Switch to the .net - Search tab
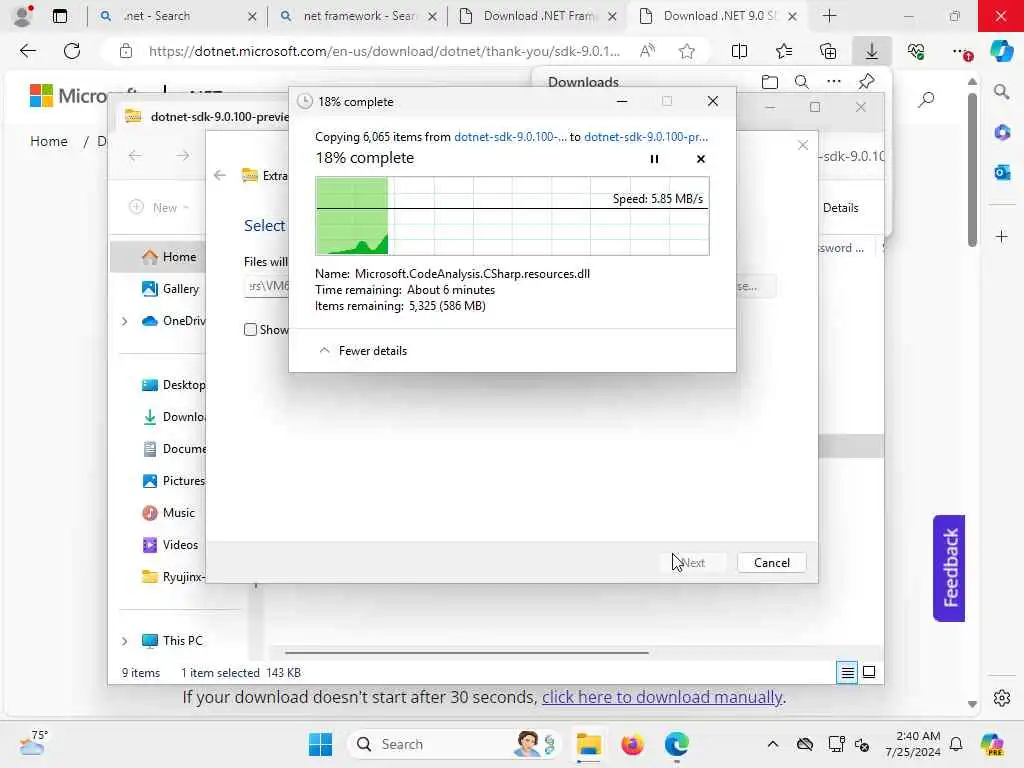The image size is (1024, 768). [178, 16]
